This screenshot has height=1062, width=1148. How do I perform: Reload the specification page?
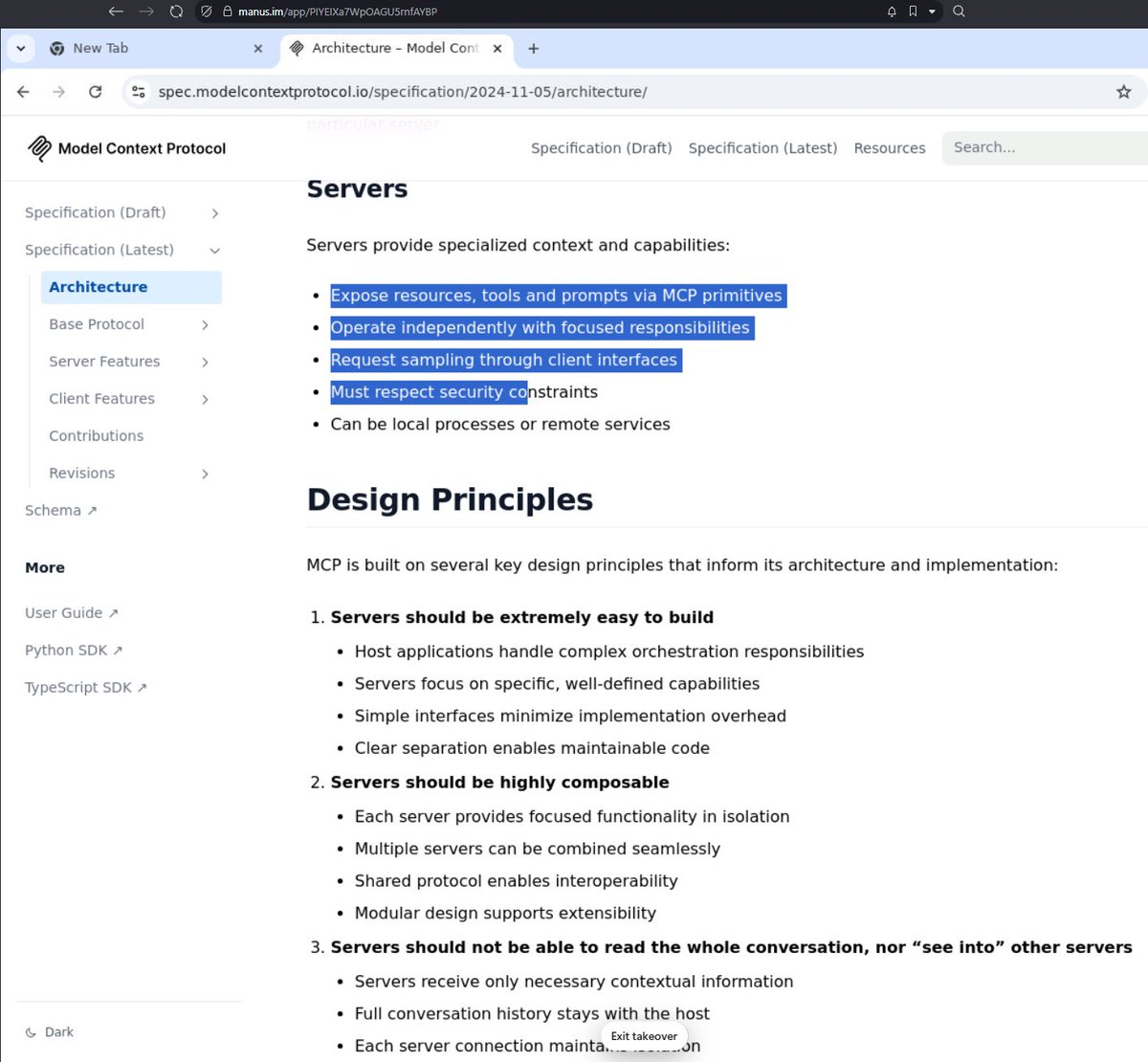tap(95, 92)
